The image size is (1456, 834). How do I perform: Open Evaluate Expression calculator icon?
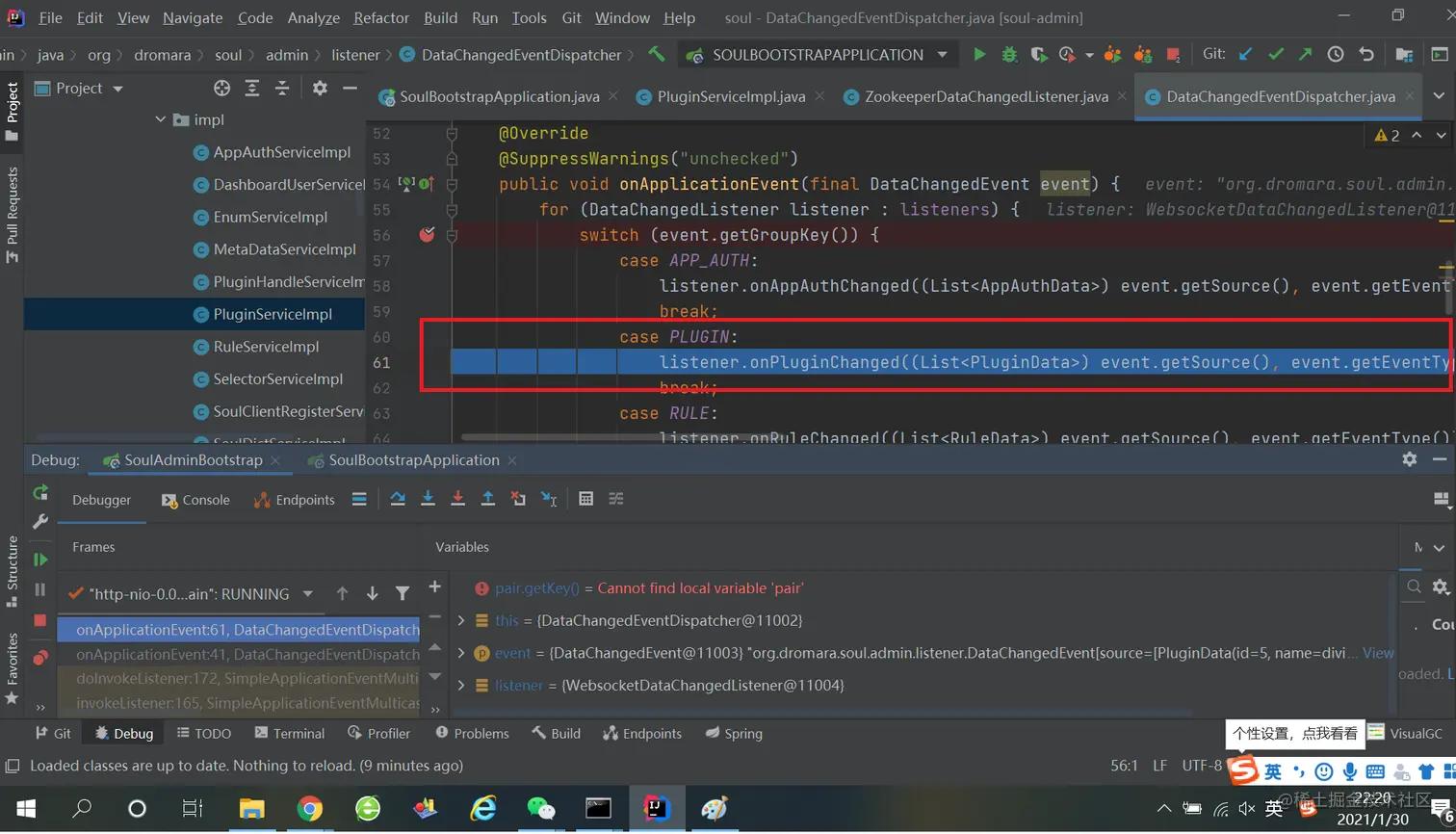(x=585, y=499)
